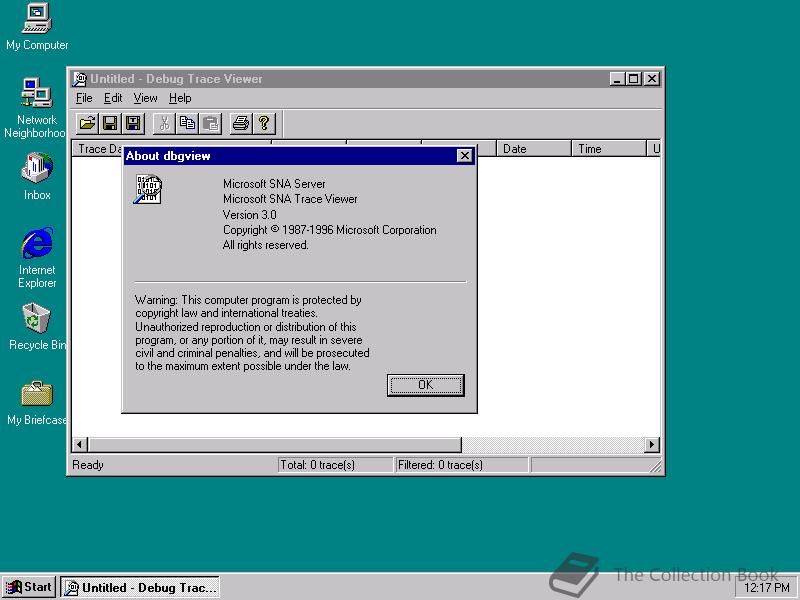Close the About dbgview dialog
The image size is (800, 600).
click(x=464, y=156)
